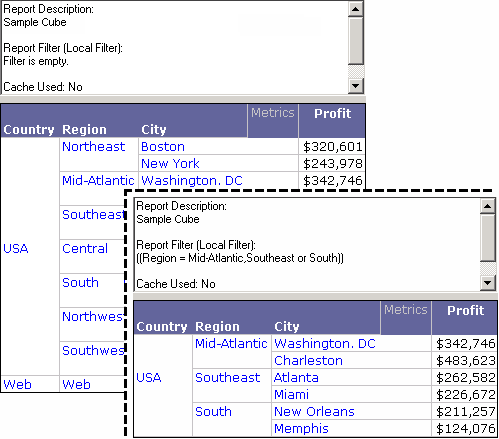Click Charleston in the filtered report
Image resolution: width=499 pixels, height=439 pixels.
(308, 361)
